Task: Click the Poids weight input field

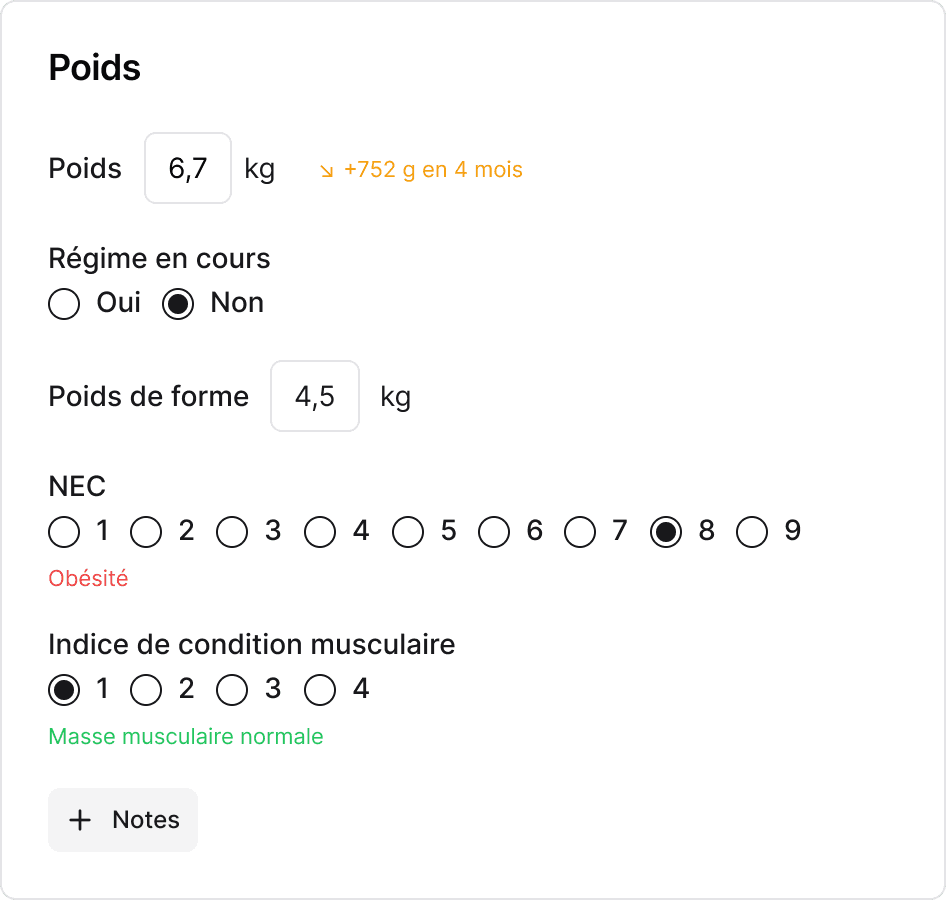Action: point(188,168)
